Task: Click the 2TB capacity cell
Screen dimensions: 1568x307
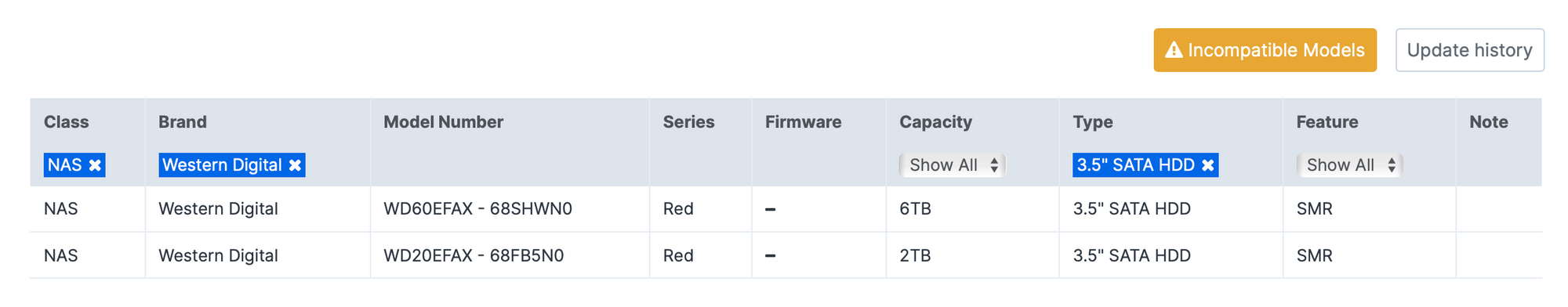Action: [916, 255]
